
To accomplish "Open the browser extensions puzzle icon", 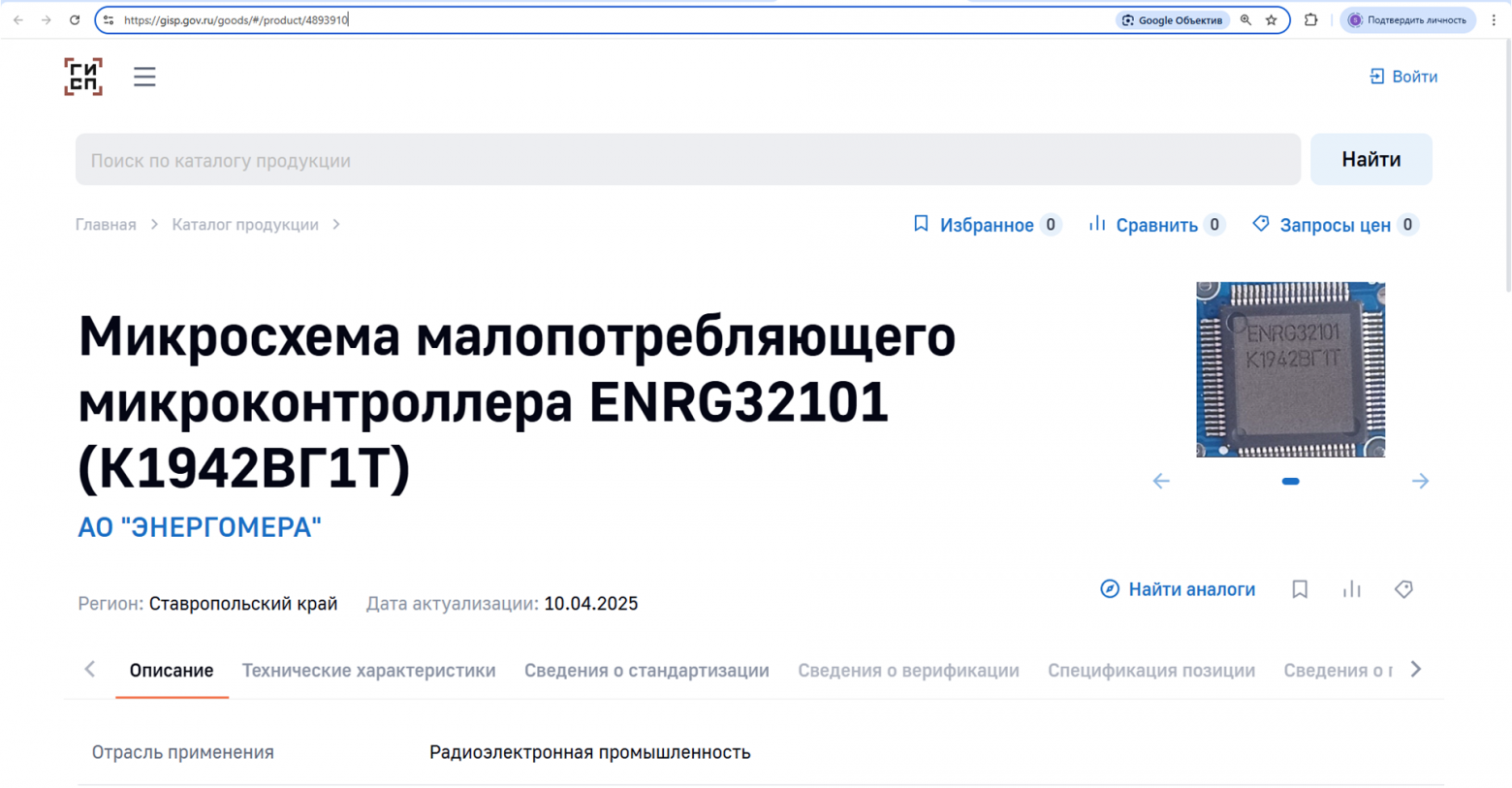I will [1310, 19].
